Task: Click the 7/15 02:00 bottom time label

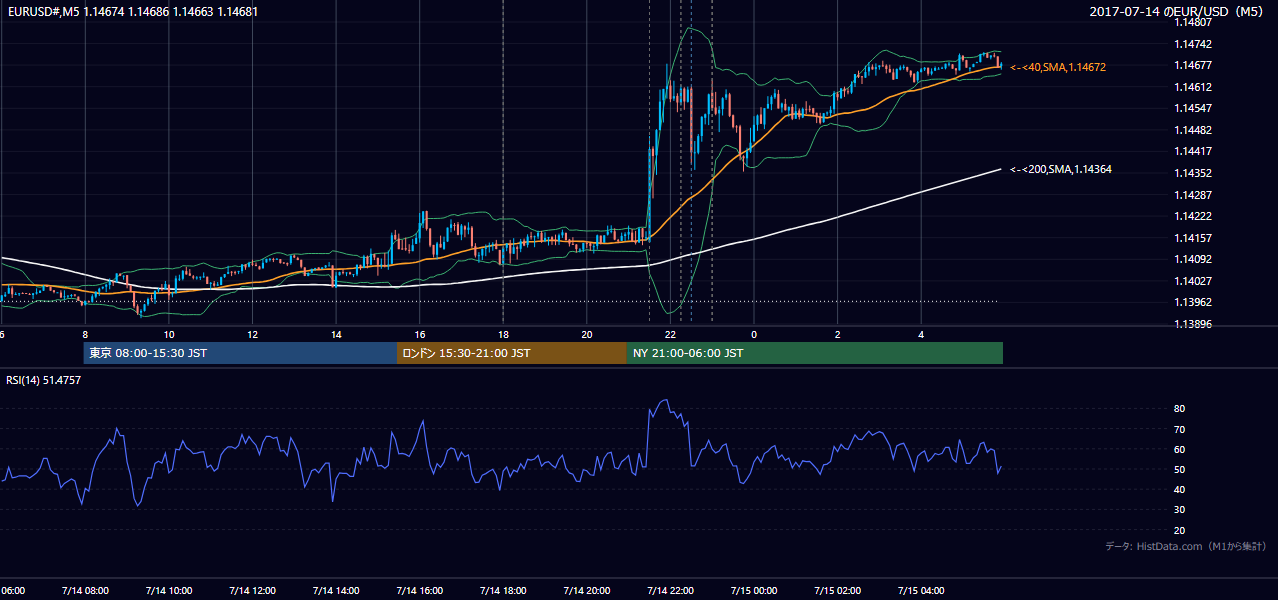Action: 838,591
